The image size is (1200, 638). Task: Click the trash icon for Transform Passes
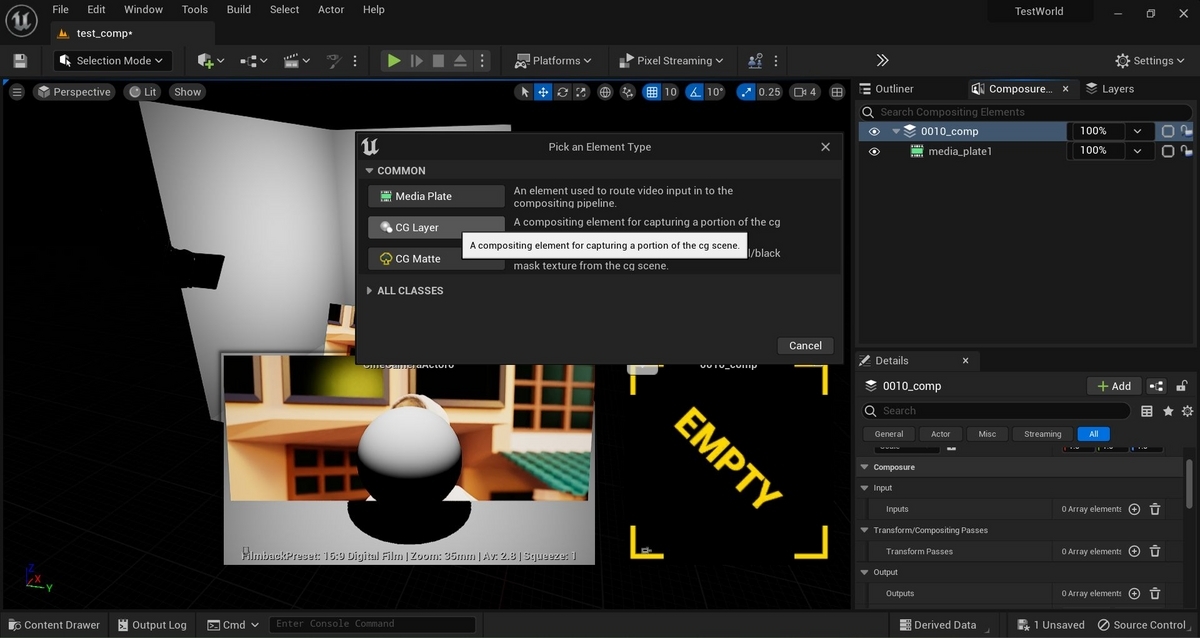click(x=1155, y=551)
